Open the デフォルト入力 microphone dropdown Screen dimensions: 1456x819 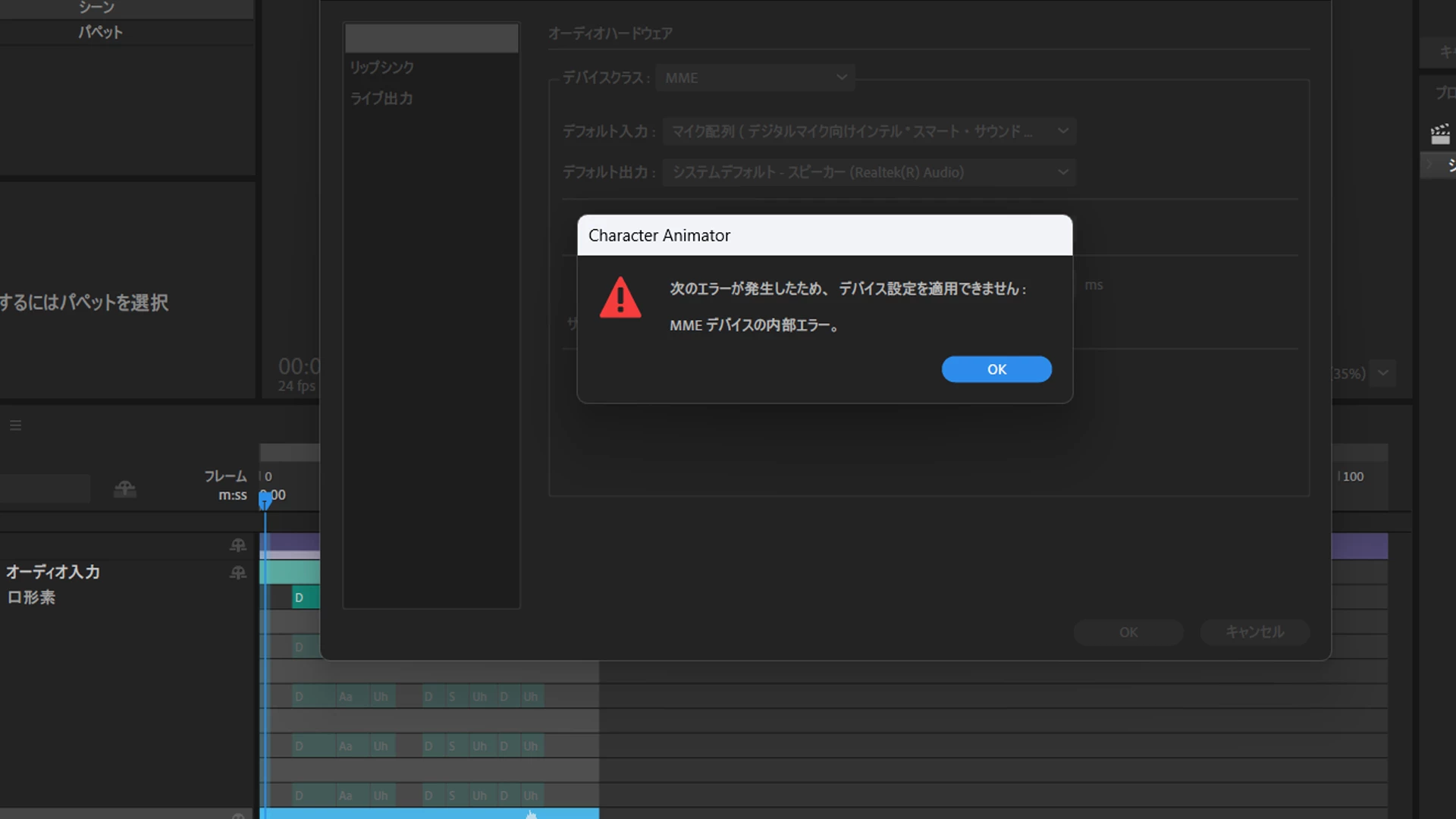tap(869, 131)
